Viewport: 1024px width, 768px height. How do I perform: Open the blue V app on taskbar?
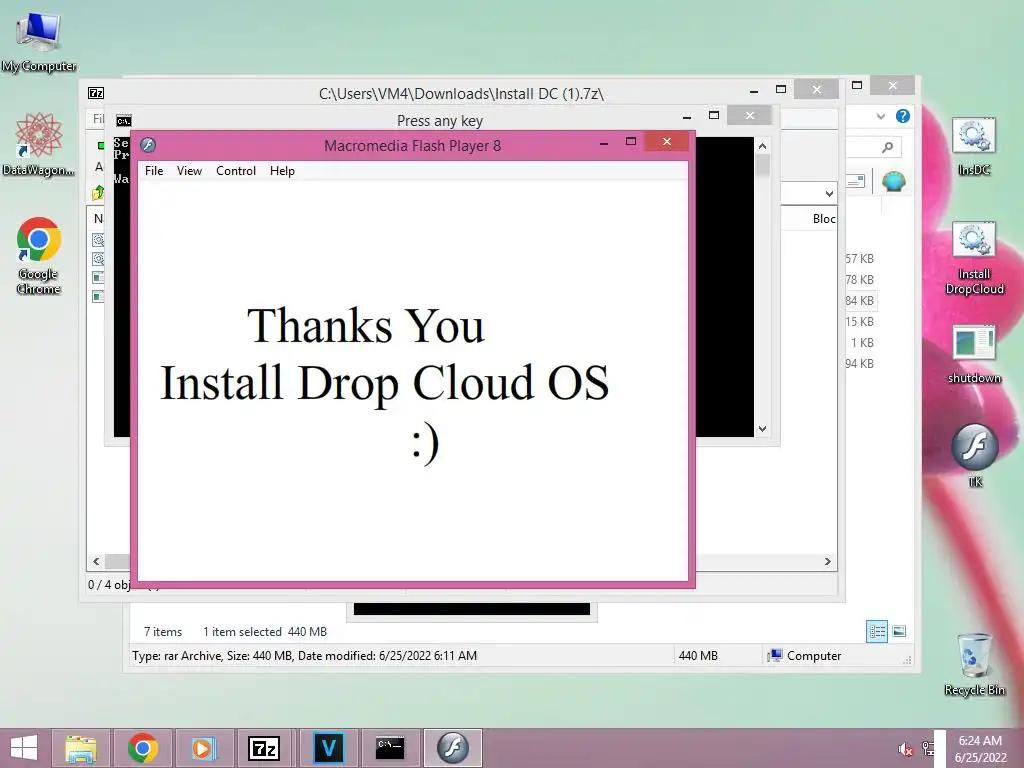coord(328,748)
